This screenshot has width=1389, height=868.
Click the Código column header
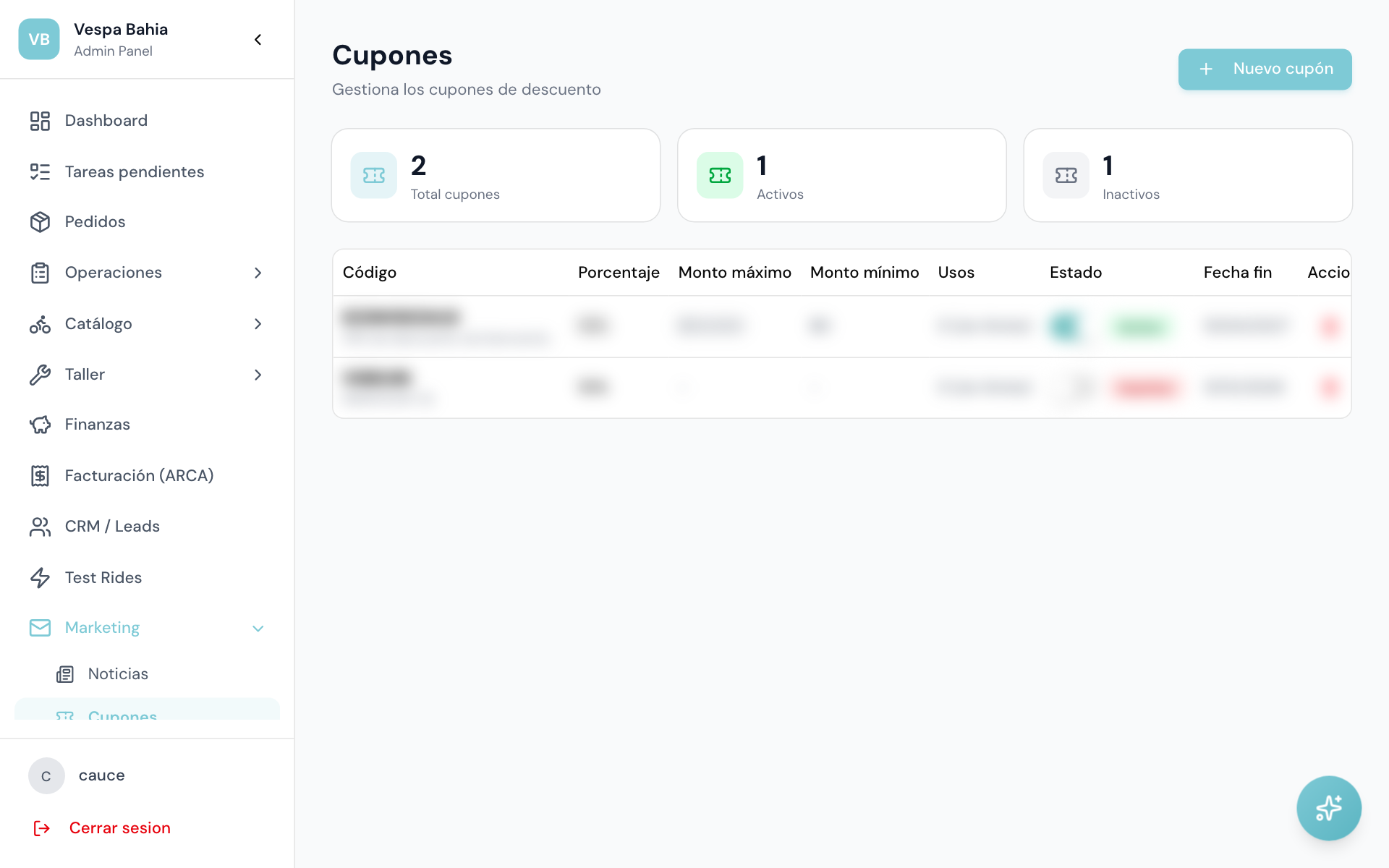370,273
